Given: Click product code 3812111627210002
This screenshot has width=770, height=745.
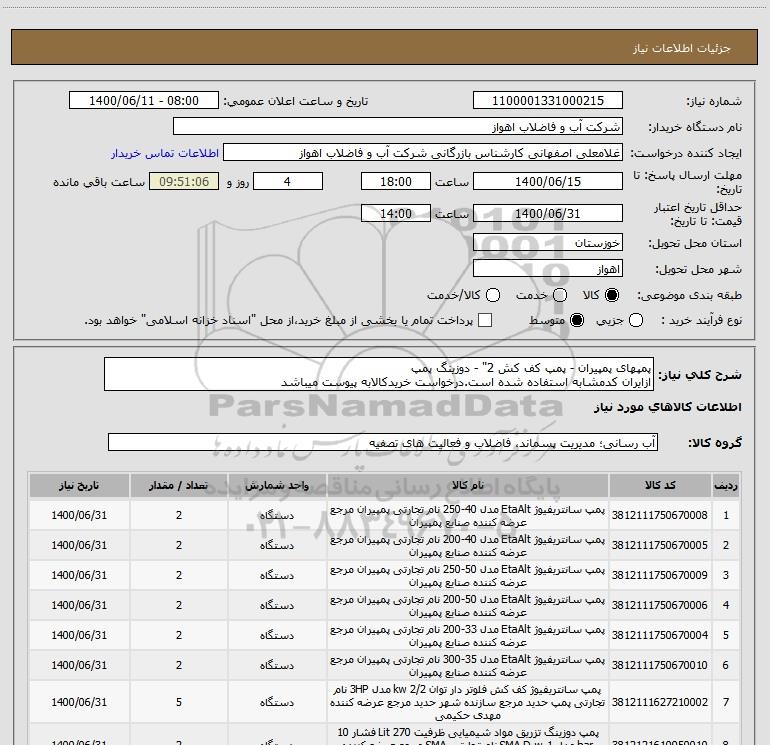Looking at the screenshot, I should [x=660, y=702].
